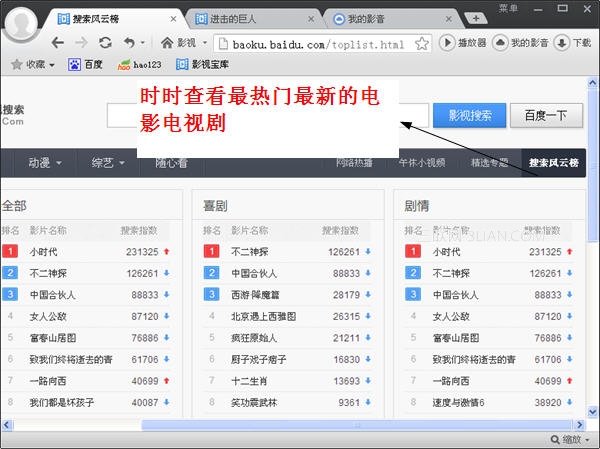Open 厨子戏子痞子 in the 喜剧 list

tap(259, 359)
